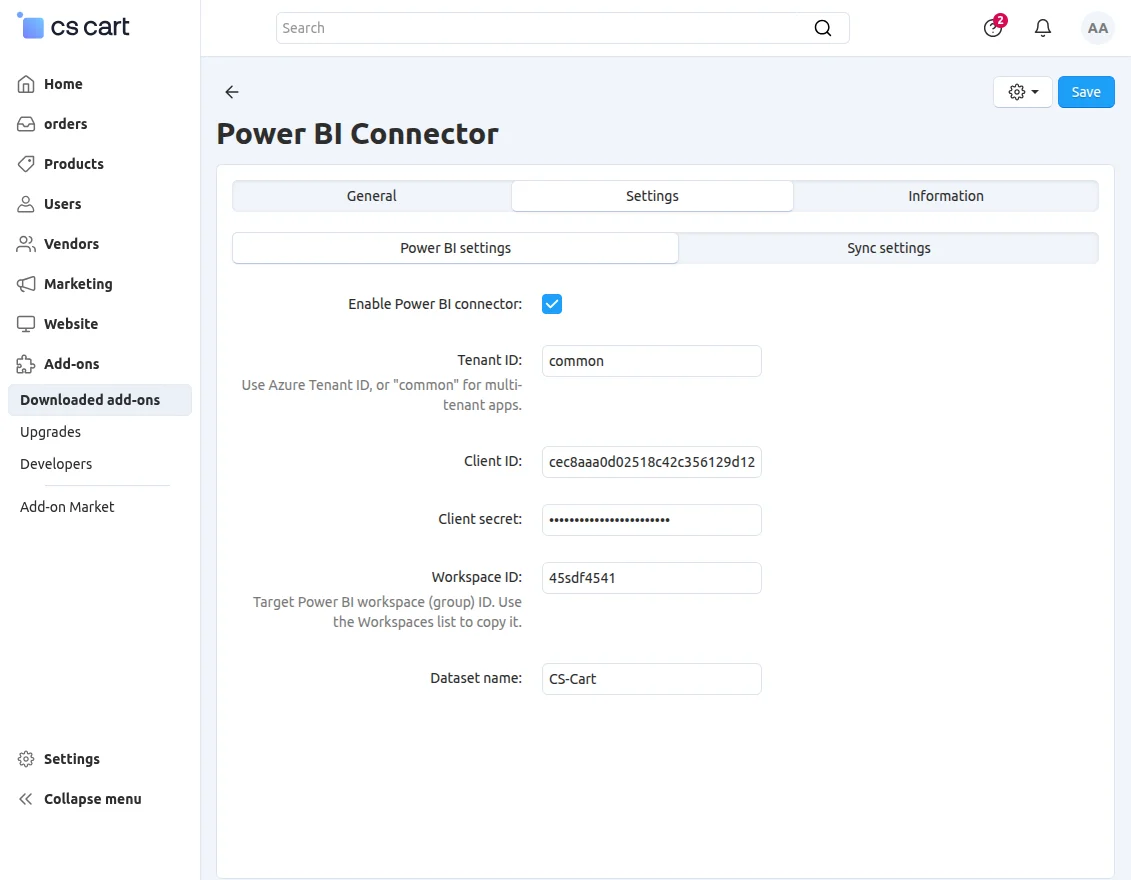Click the Client secret label
The image size is (1131, 880).
480,519
